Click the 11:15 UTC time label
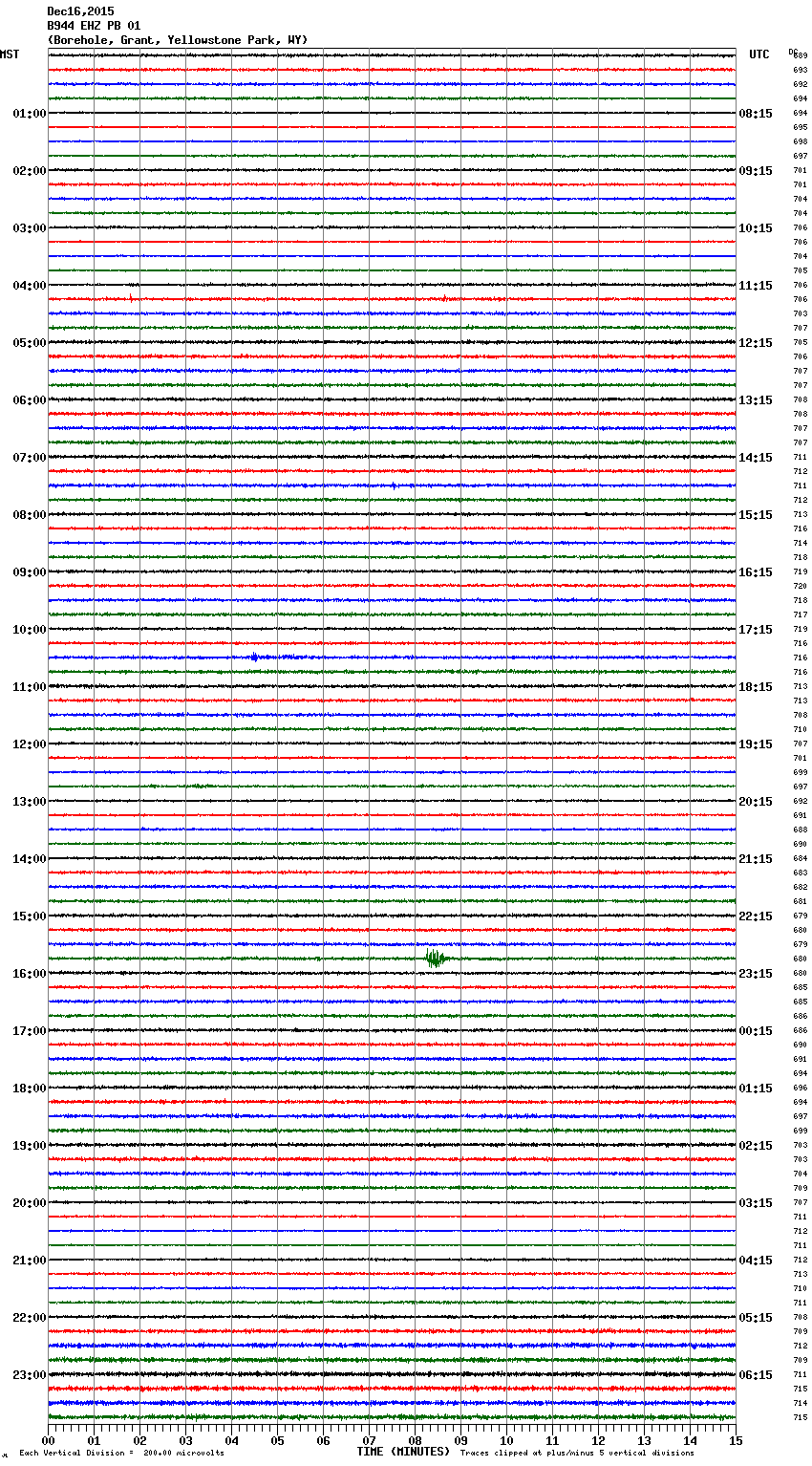The height and width of the screenshot is (1466, 812). [x=756, y=286]
